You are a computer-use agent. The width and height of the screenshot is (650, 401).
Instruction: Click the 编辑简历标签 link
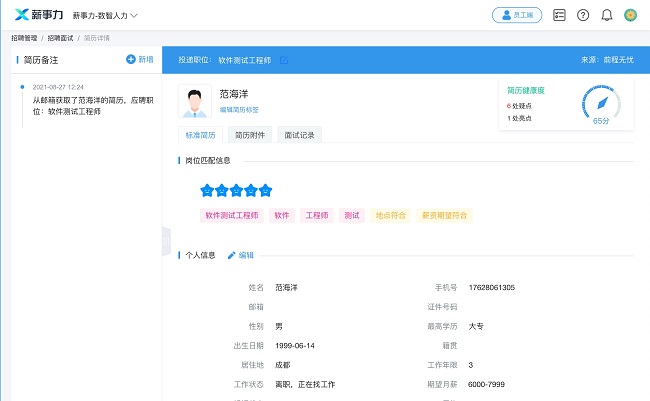(x=239, y=110)
